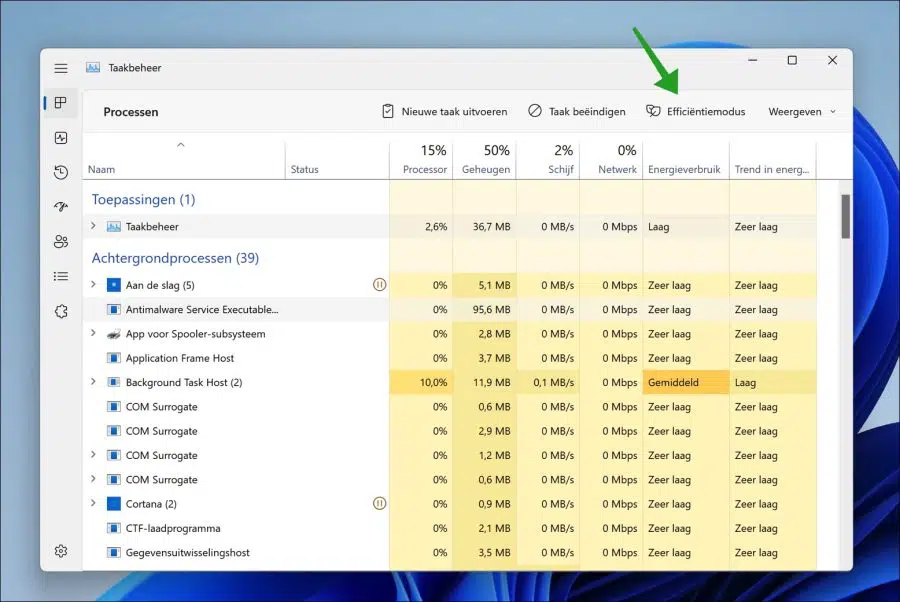
Task: Click the Antimalware Service Executable icon
Action: click(114, 309)
